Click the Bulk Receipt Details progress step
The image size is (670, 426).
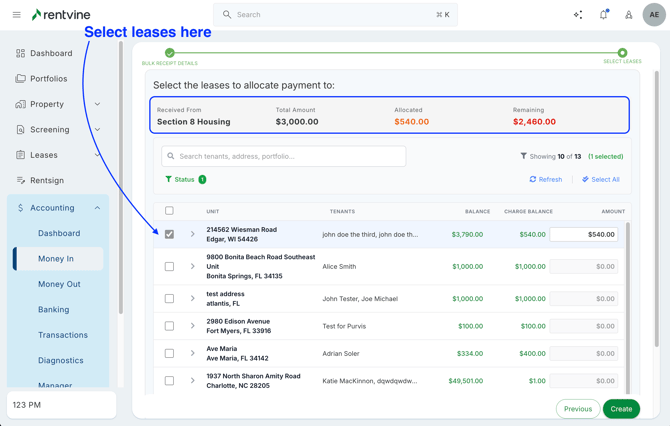(x=170, y=53)
